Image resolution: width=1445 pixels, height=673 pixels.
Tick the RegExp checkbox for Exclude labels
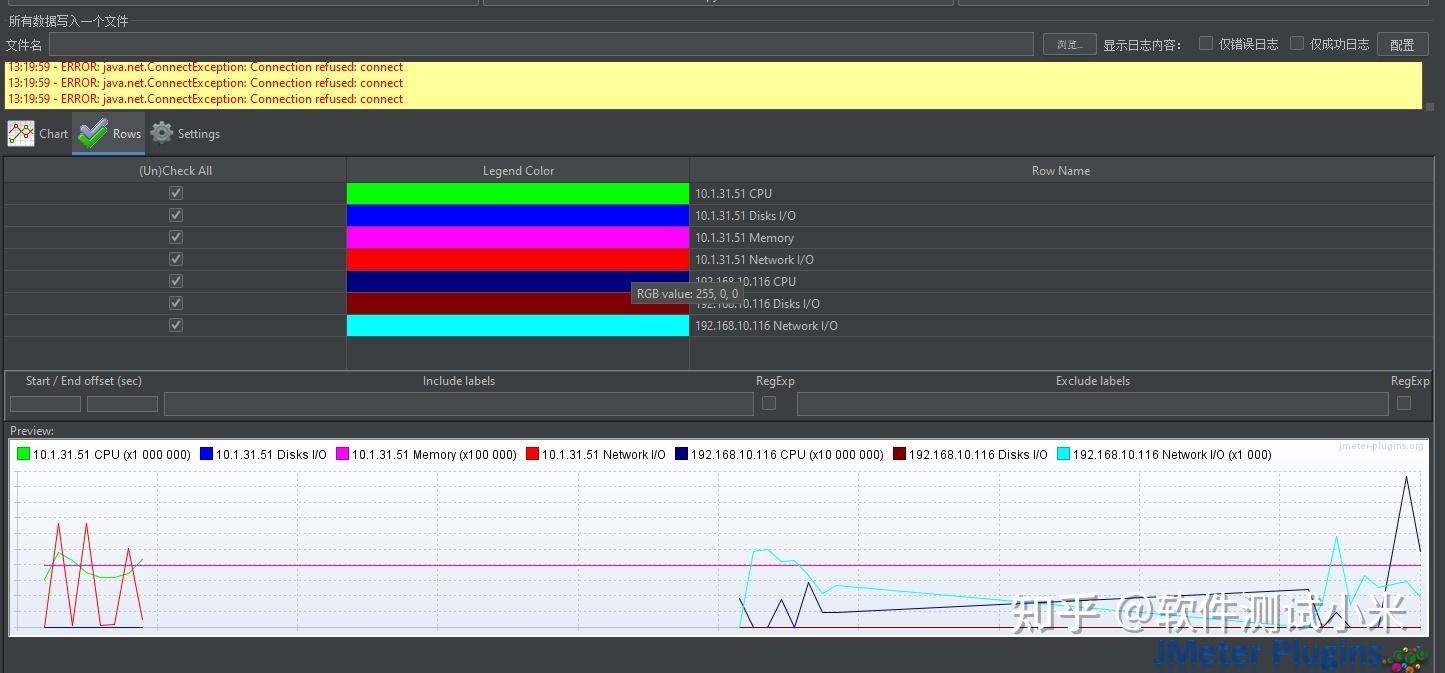click(1404, 403)
